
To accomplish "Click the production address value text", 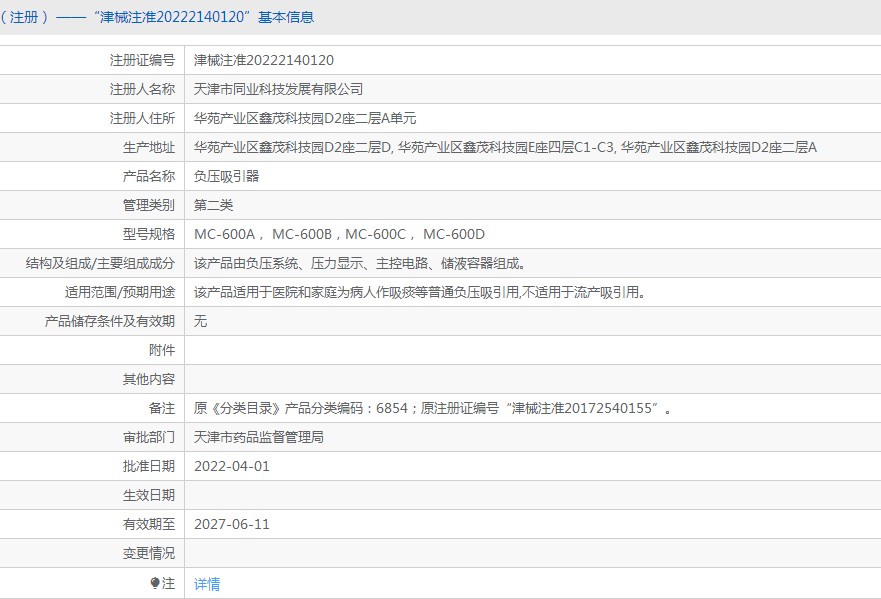I will click(505, 147).
